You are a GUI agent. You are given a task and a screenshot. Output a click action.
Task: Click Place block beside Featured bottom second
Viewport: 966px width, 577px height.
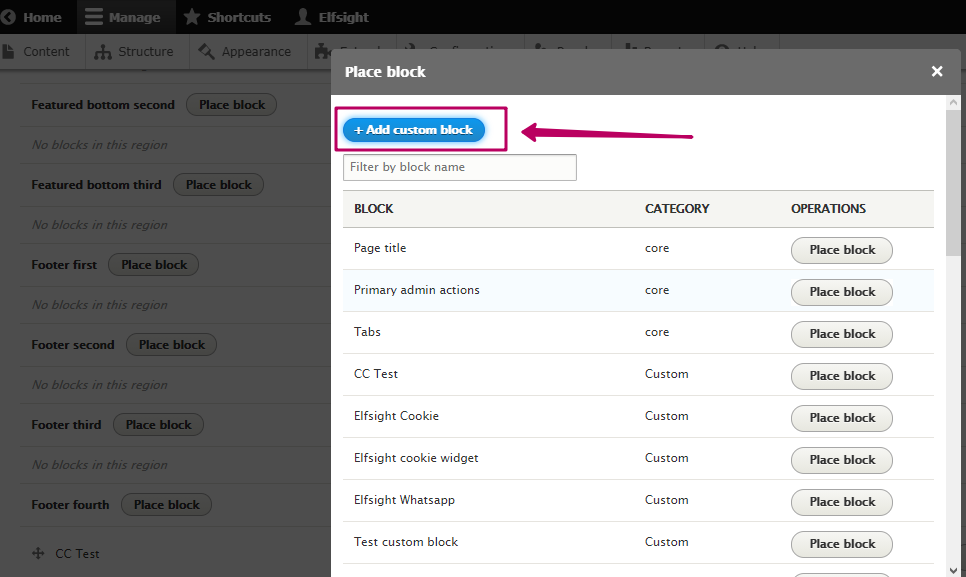[x=232, y=105]
